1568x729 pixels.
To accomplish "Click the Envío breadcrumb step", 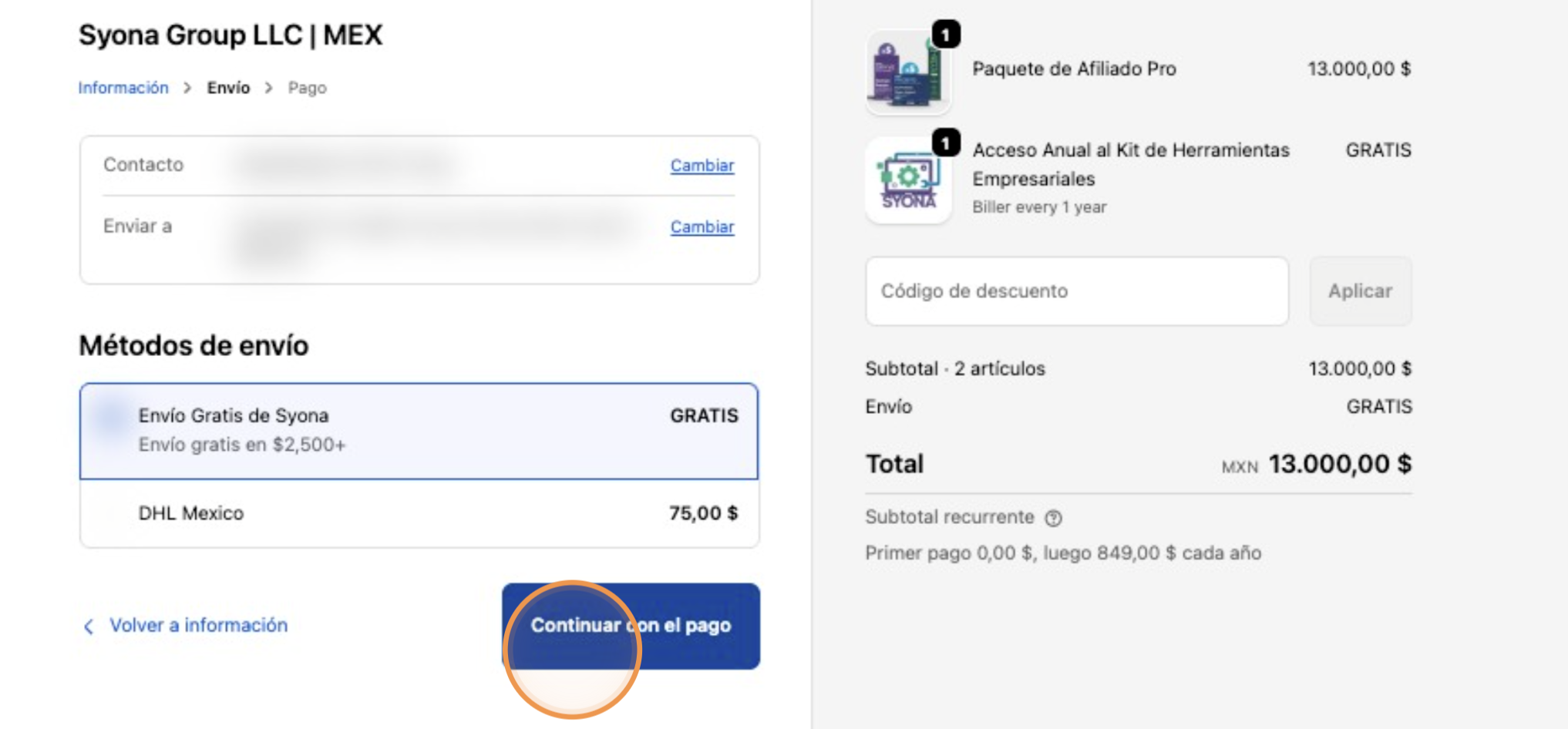I will point(228,88).
